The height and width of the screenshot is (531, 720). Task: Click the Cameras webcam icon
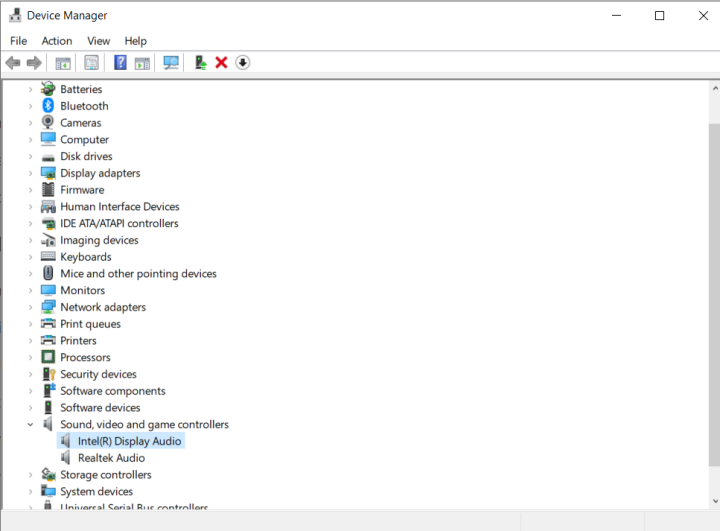48,122
